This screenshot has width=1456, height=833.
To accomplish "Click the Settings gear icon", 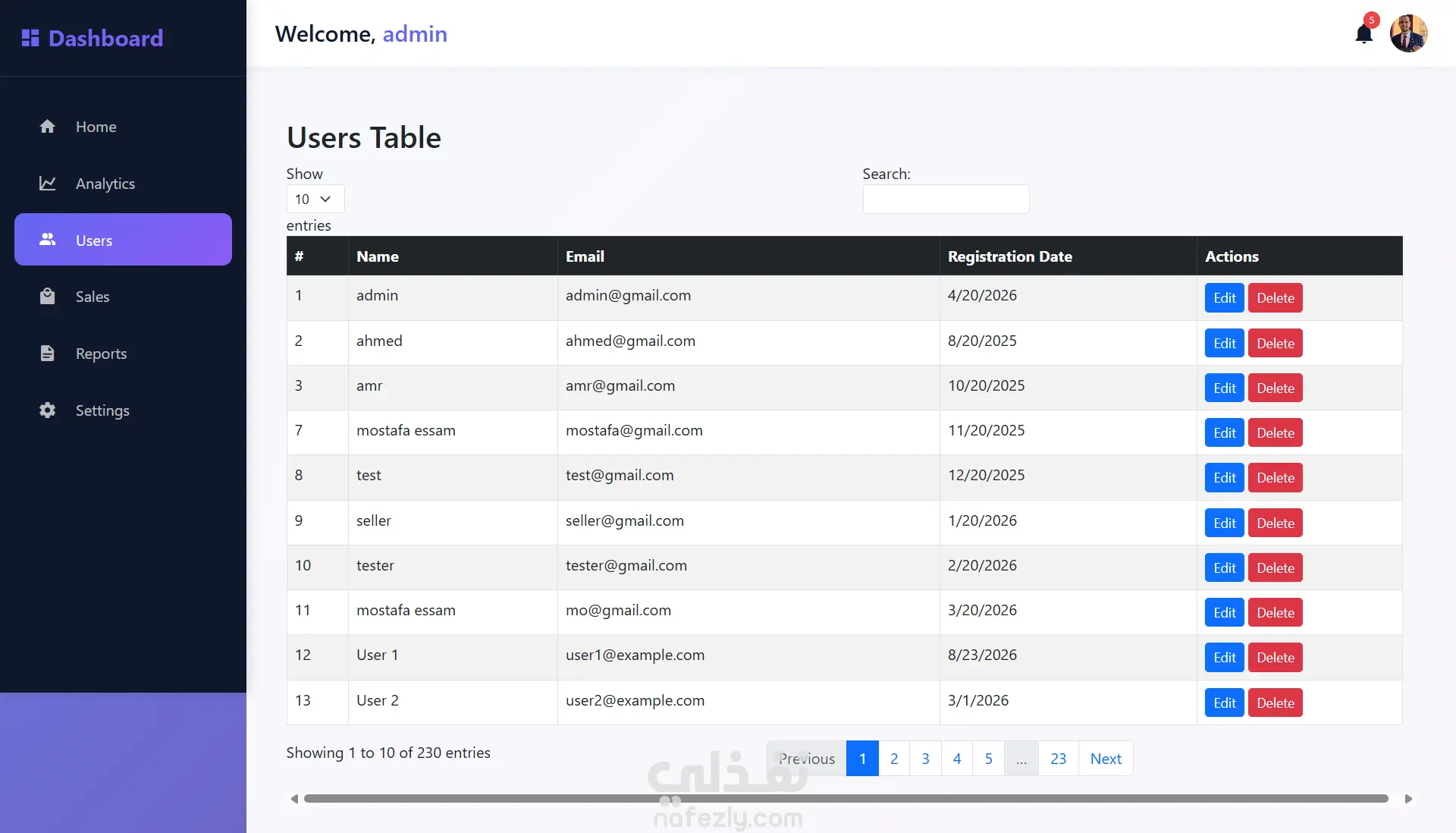I will point(47,410).
